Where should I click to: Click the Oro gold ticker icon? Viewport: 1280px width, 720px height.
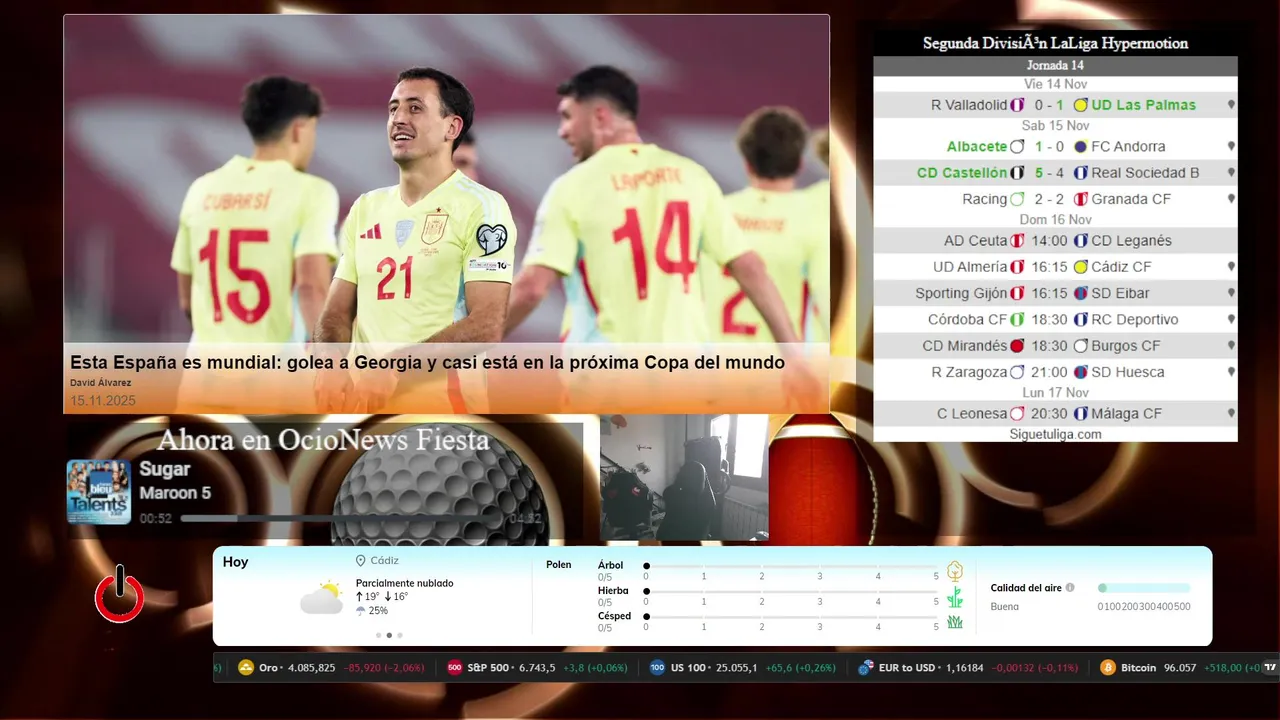[x=246, y=667]
